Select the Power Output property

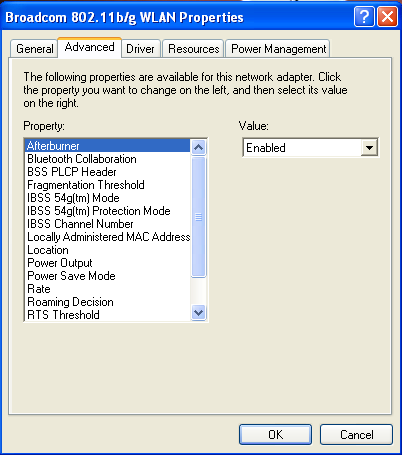107,263
